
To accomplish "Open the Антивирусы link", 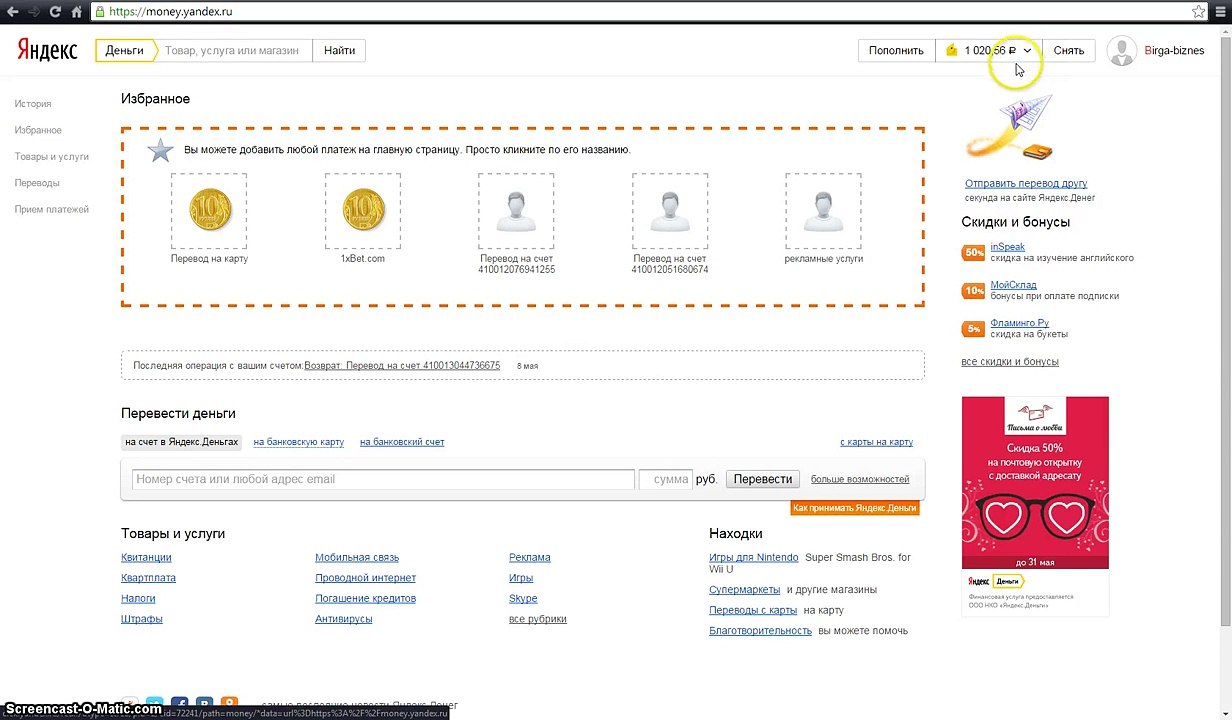I will pos(343,619).
